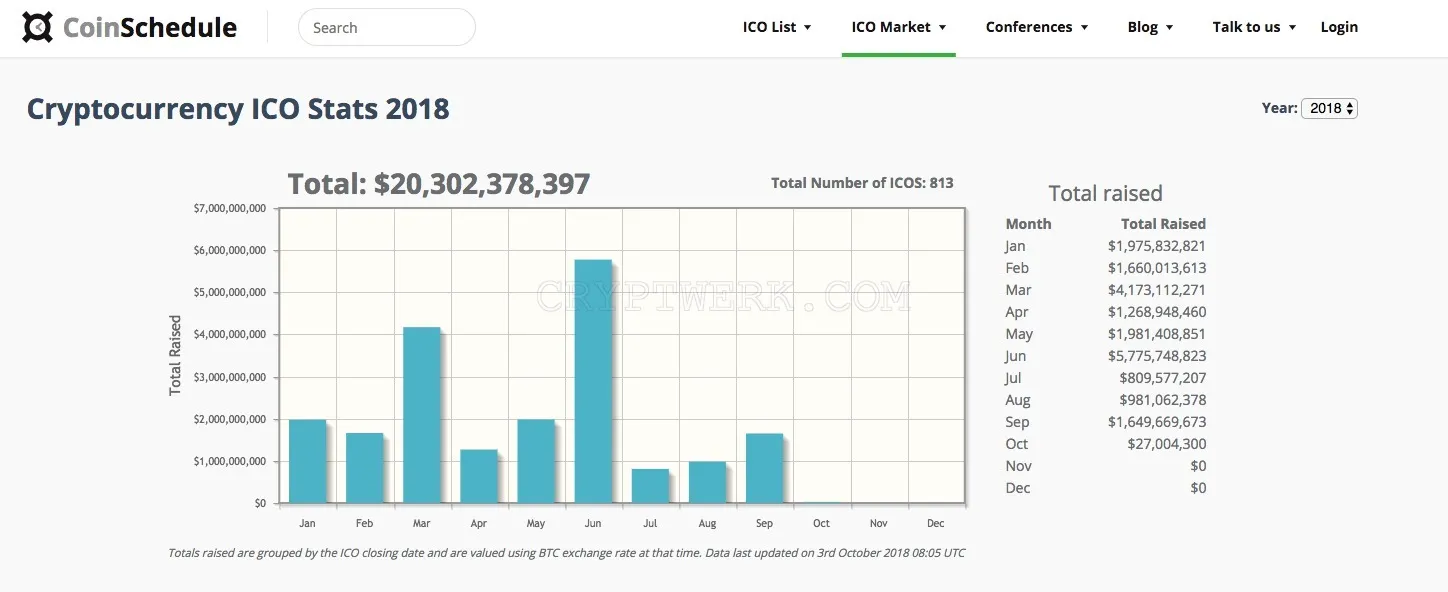Click the March bar in chart
The image size is (1448, 592).
click(421, 415)
